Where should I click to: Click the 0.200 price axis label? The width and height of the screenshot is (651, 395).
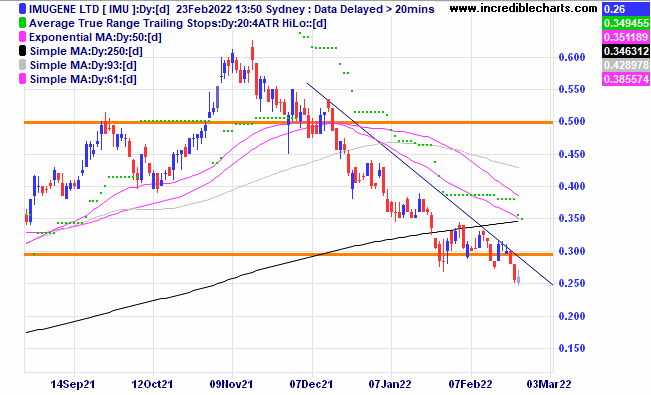(572, 316)
